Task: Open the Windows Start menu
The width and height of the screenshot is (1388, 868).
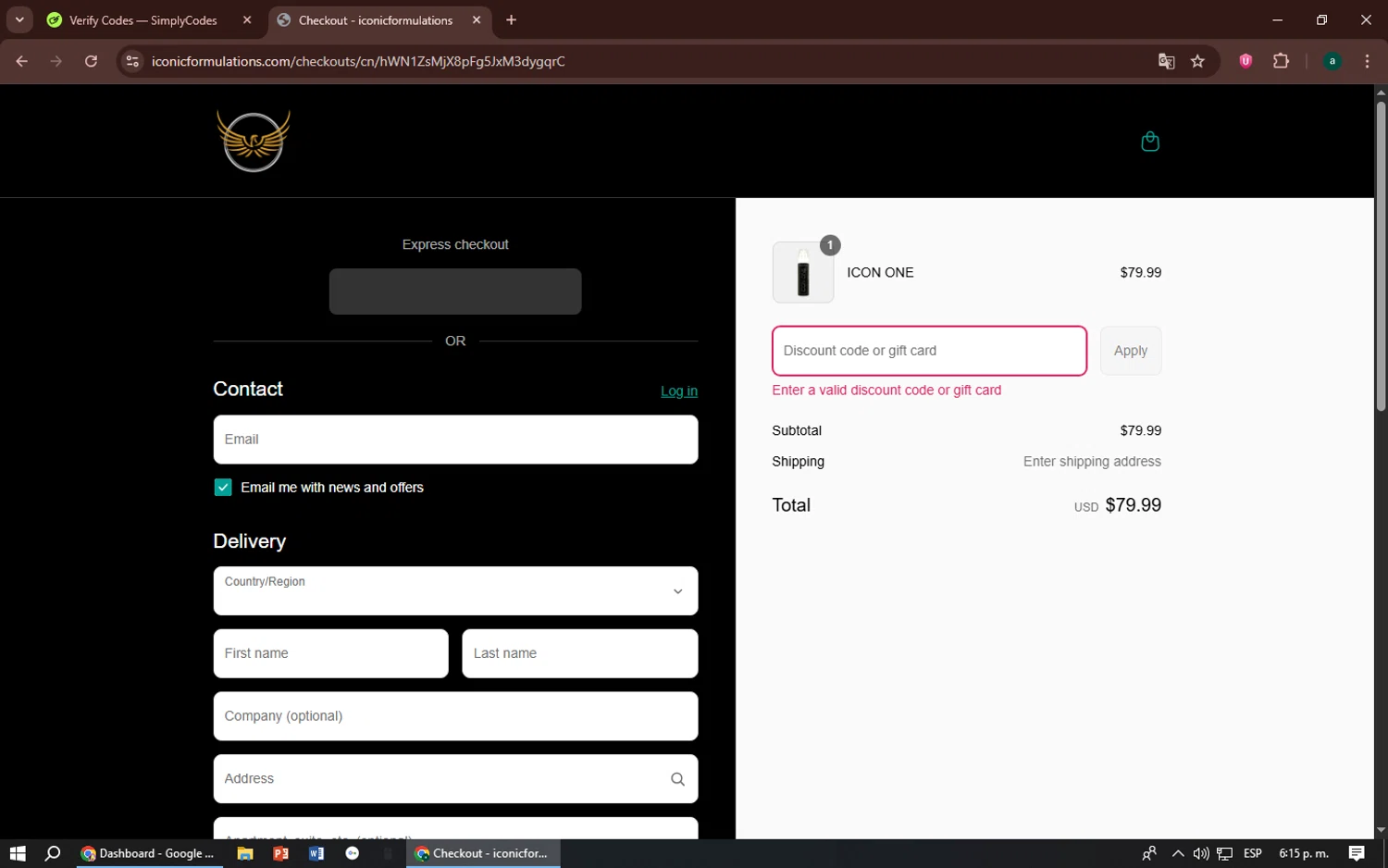Action: click(18, 853)
